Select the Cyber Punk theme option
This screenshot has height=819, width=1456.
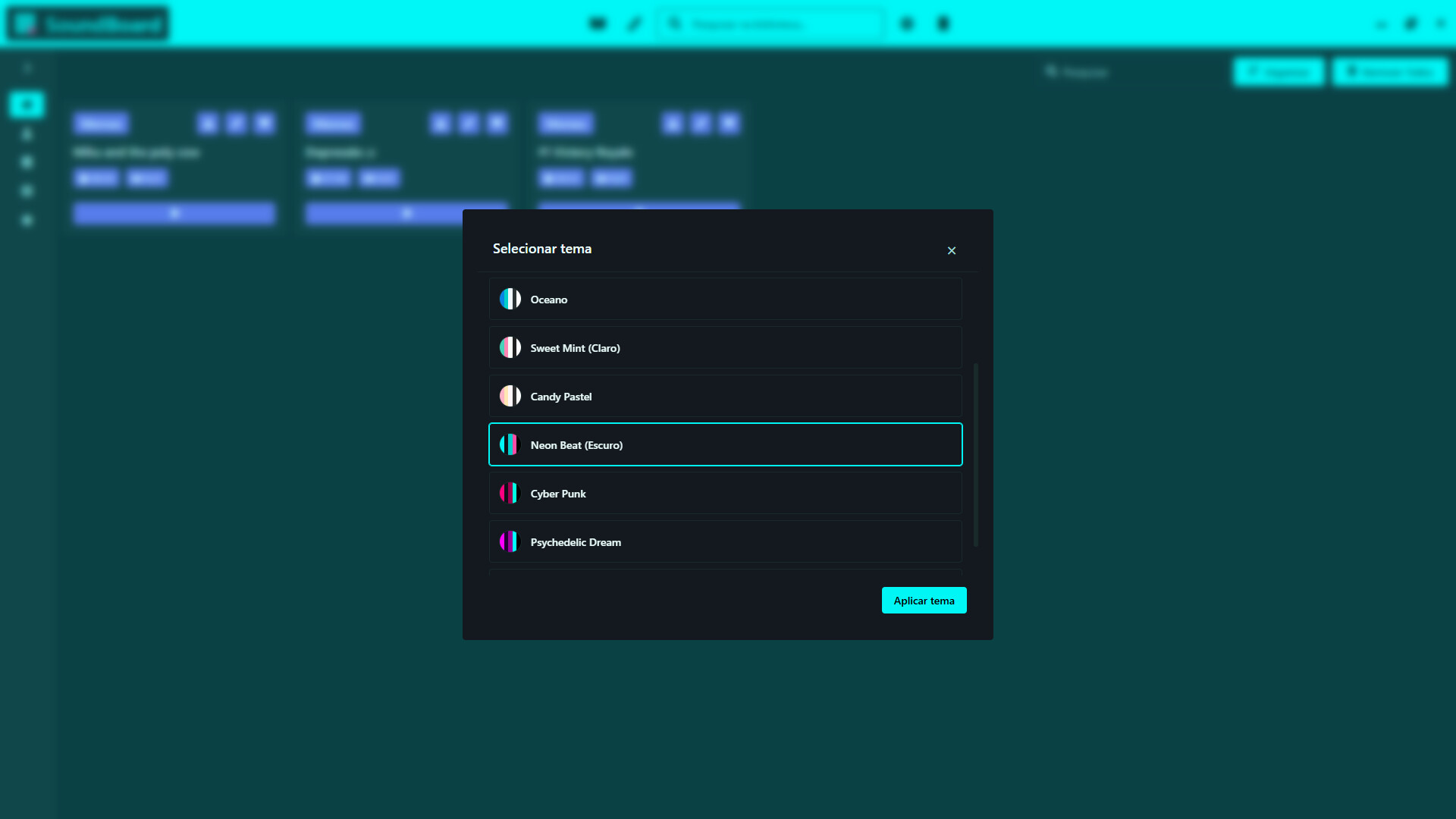(725, 493)
